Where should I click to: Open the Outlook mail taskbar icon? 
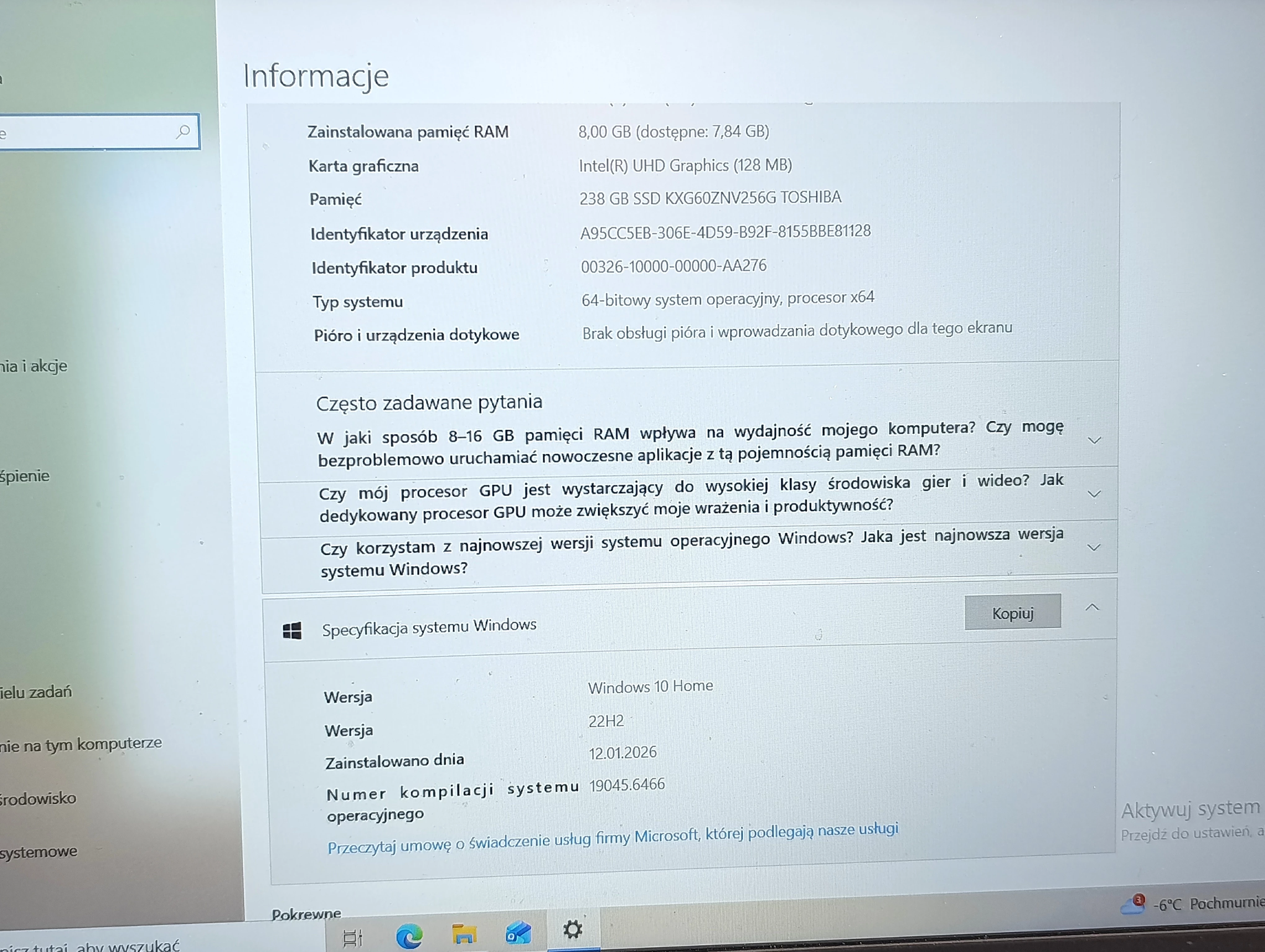(x=519, y=933)
